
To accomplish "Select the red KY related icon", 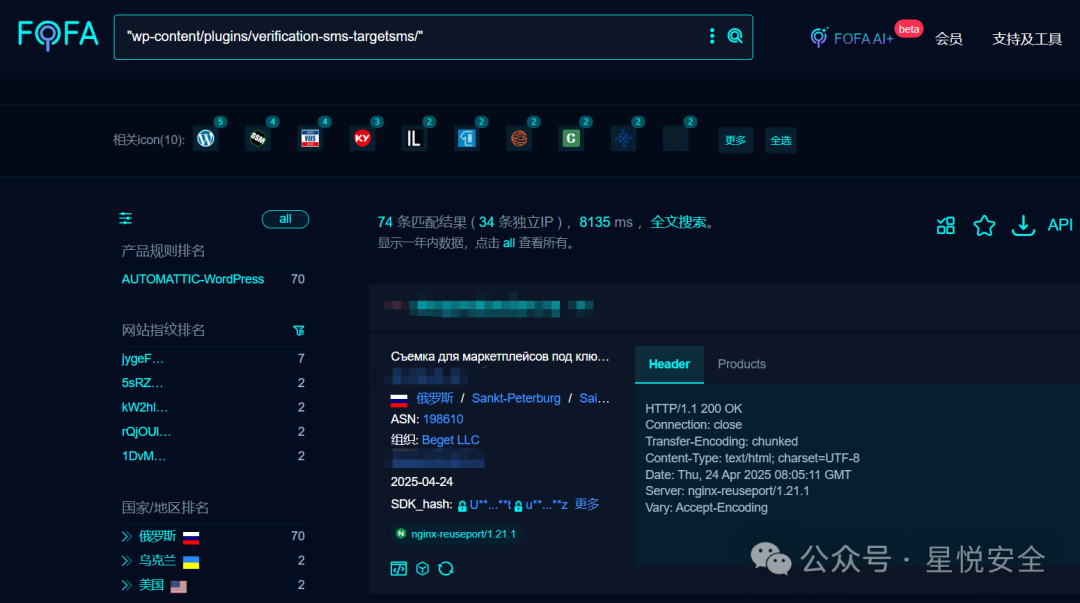I will [x=362, y=139].
